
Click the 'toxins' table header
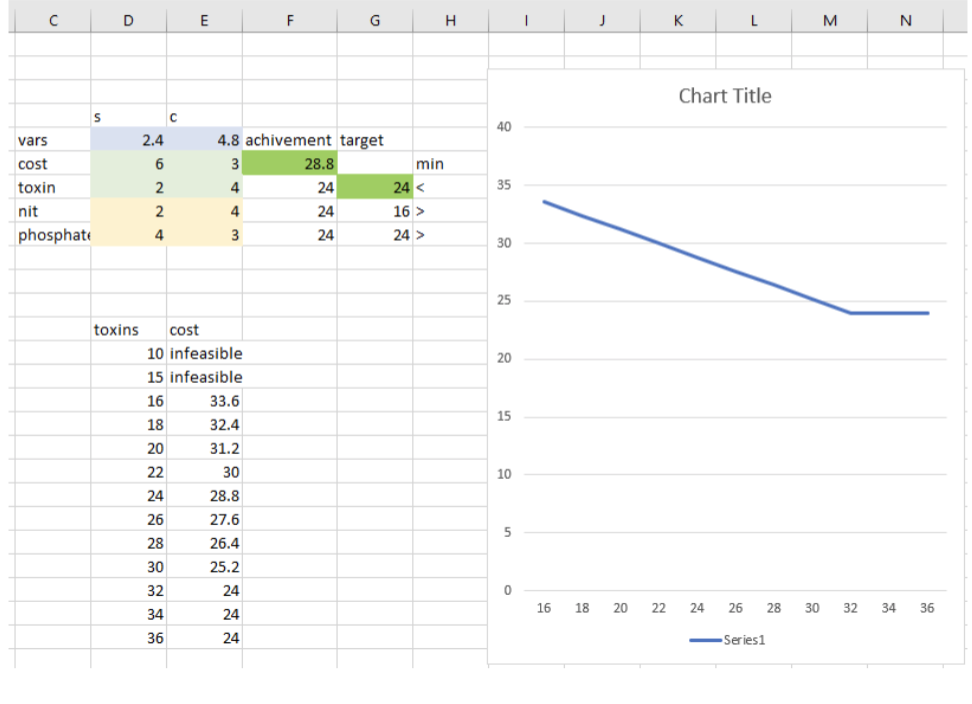(x=128, y=330)
